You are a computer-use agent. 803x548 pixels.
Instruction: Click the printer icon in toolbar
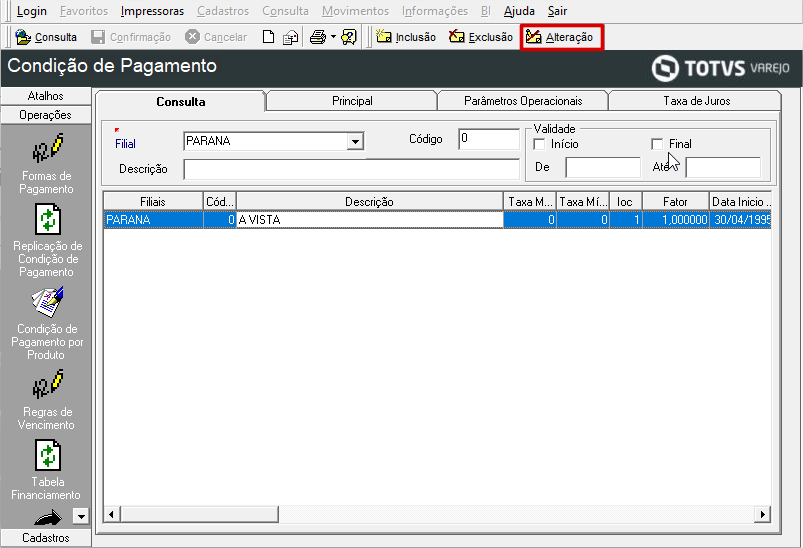pyautogui.click(x=318, y=37)
